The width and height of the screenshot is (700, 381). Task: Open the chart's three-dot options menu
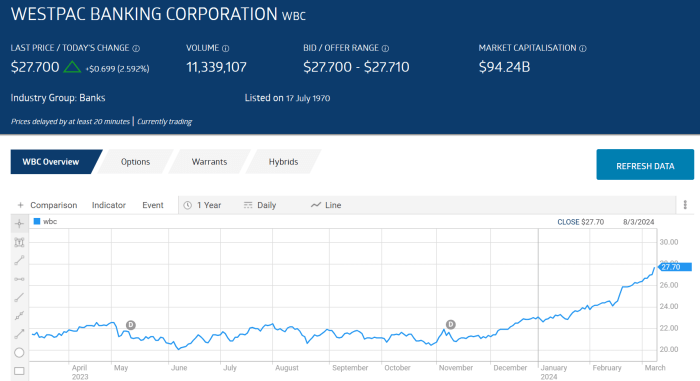click(685, 205)
